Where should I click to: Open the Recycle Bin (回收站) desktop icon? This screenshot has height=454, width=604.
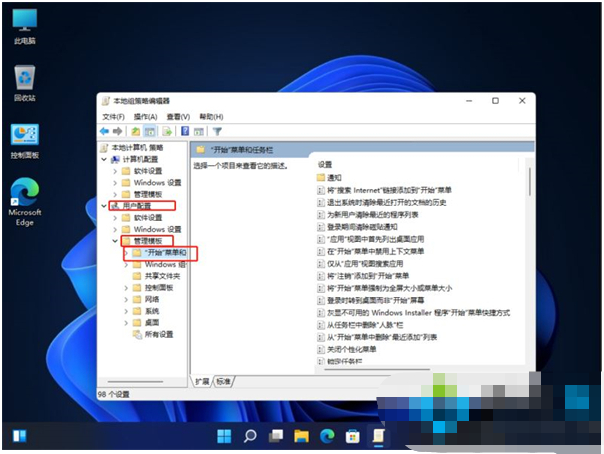(x=25, y=80)
